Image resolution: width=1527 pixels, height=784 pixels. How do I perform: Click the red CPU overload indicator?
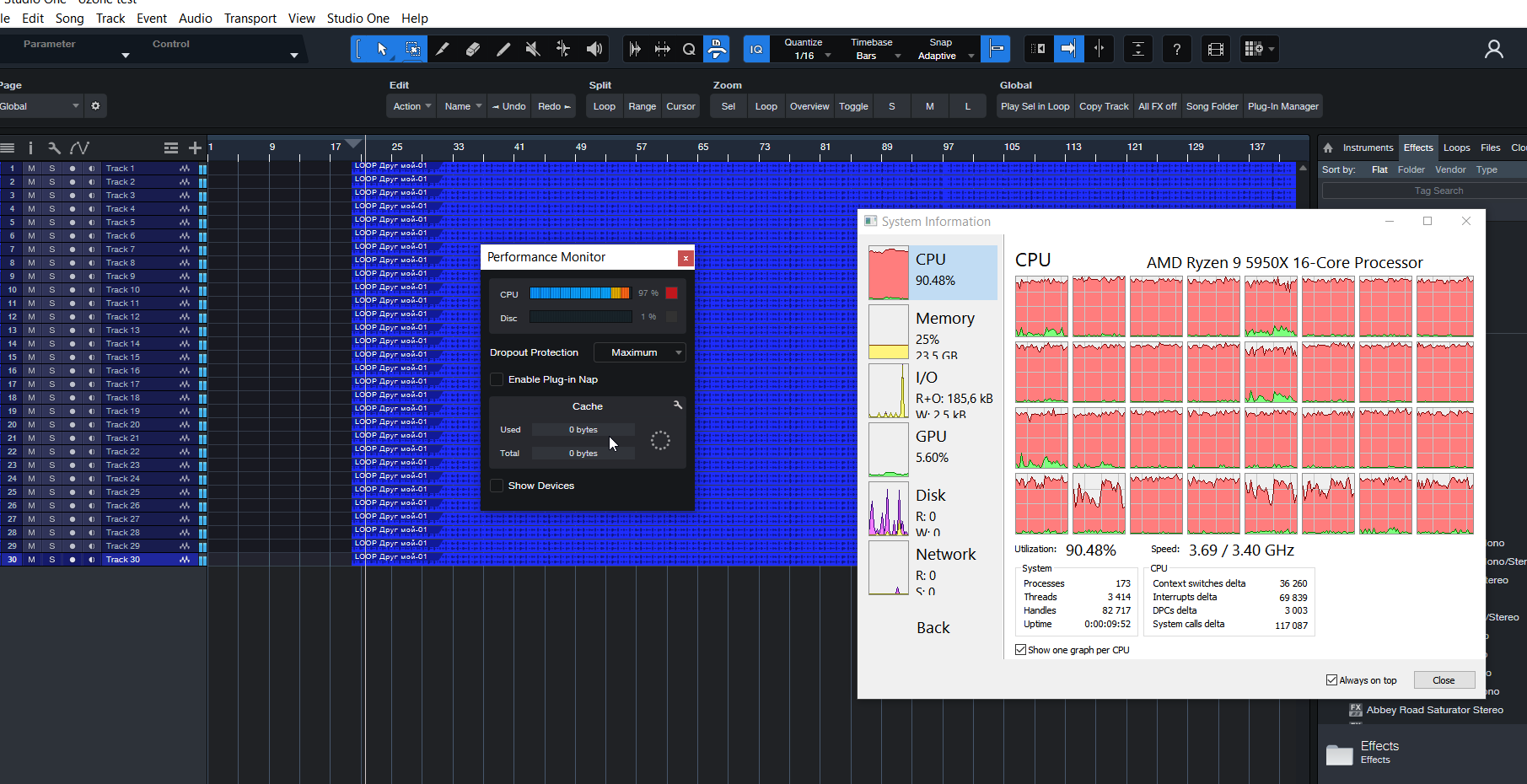click(671, 293)
